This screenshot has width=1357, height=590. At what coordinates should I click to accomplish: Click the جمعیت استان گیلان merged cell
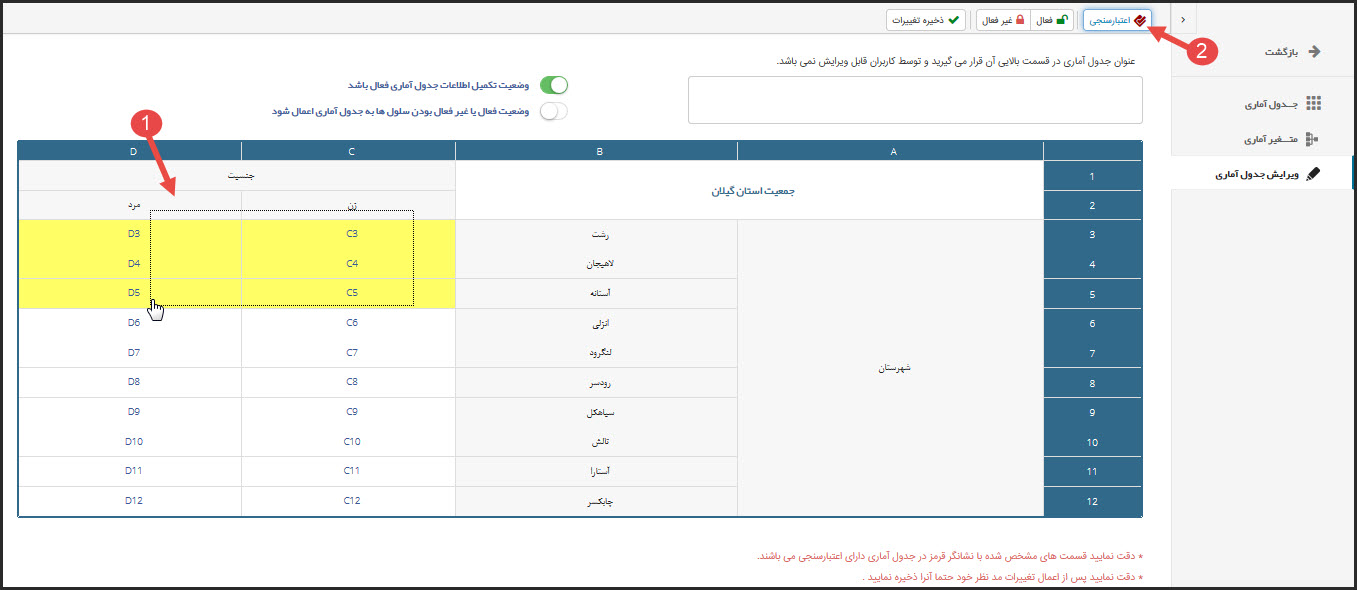[750, 190]
